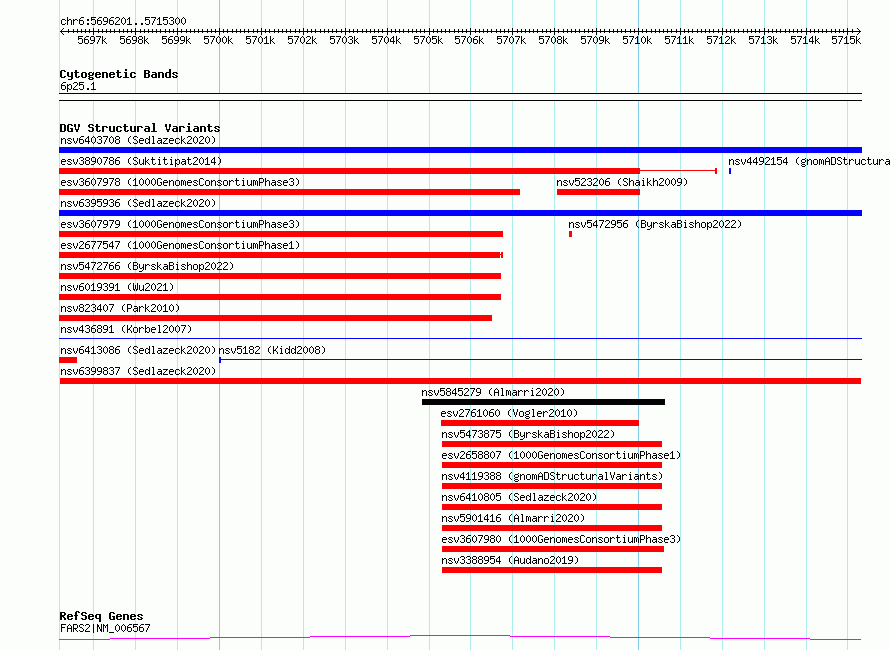Screen dimensions: 890x650
Task: Click the small nsv5472956 ByrskaBishop2022 marker
Action: 570,234
